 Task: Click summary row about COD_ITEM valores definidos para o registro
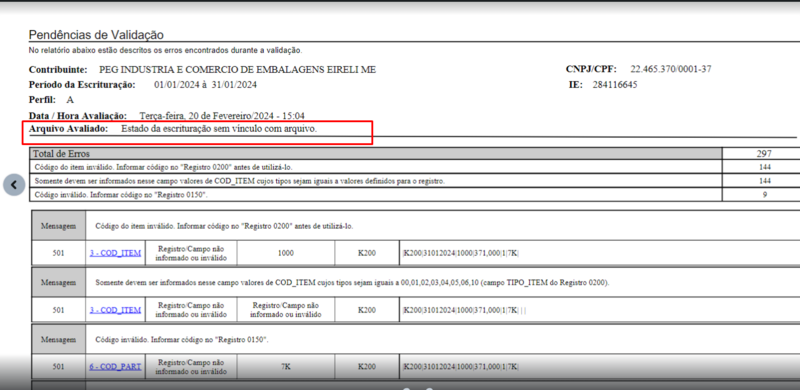[376, 181]
